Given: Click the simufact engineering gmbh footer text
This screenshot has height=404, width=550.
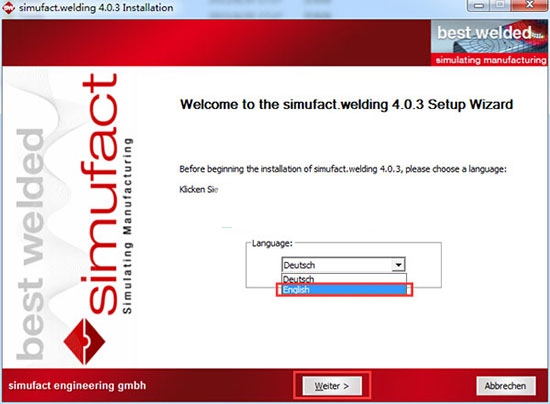Looking at the screenshot, I should (x=77, y=385).
